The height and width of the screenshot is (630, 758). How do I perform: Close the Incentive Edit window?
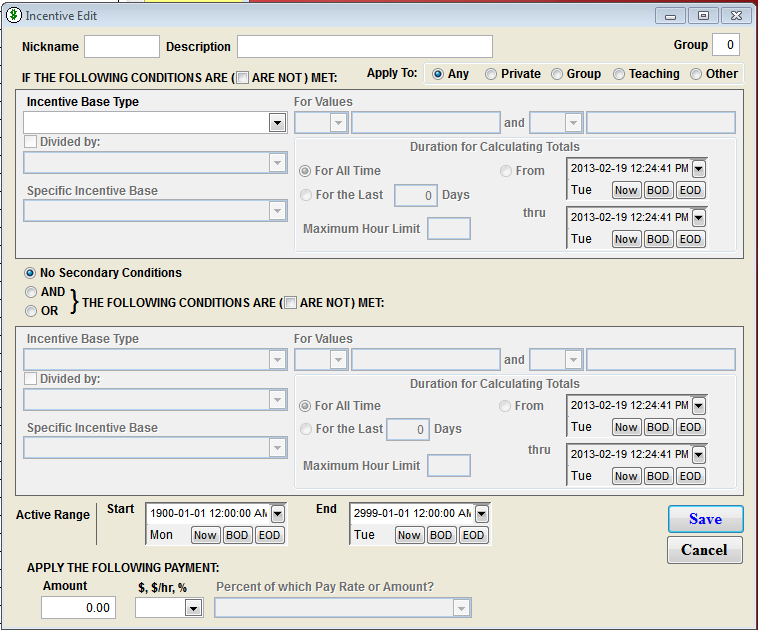pos(736,16)
